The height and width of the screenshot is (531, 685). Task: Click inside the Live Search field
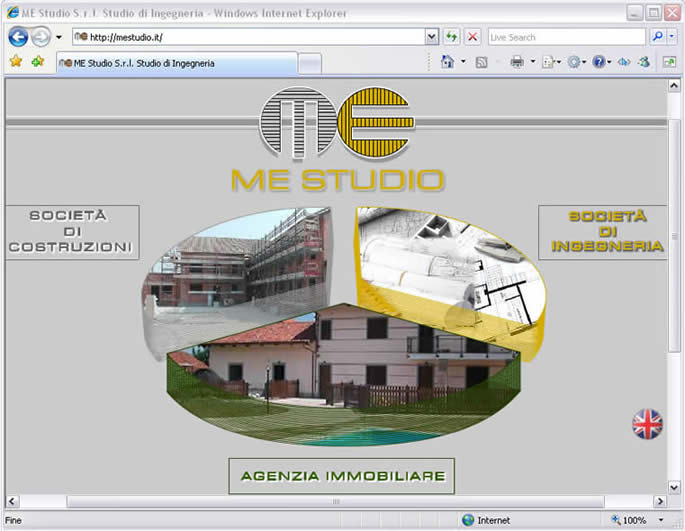[x=565, y=37]
